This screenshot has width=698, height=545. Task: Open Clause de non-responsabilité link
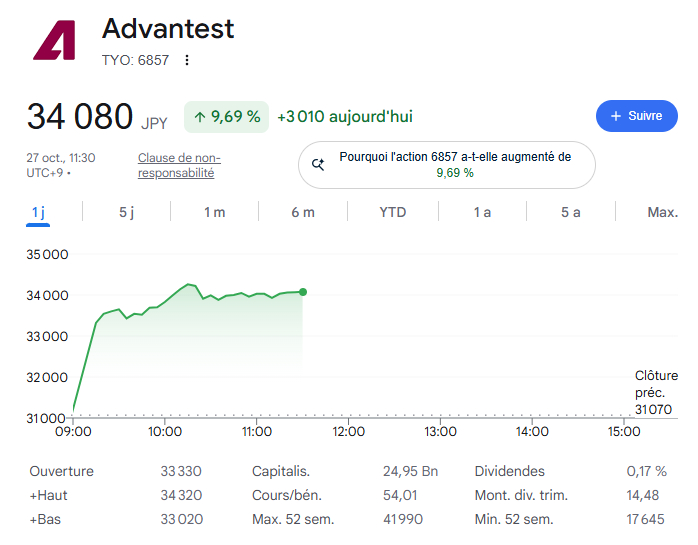click(x=179, y=165)
